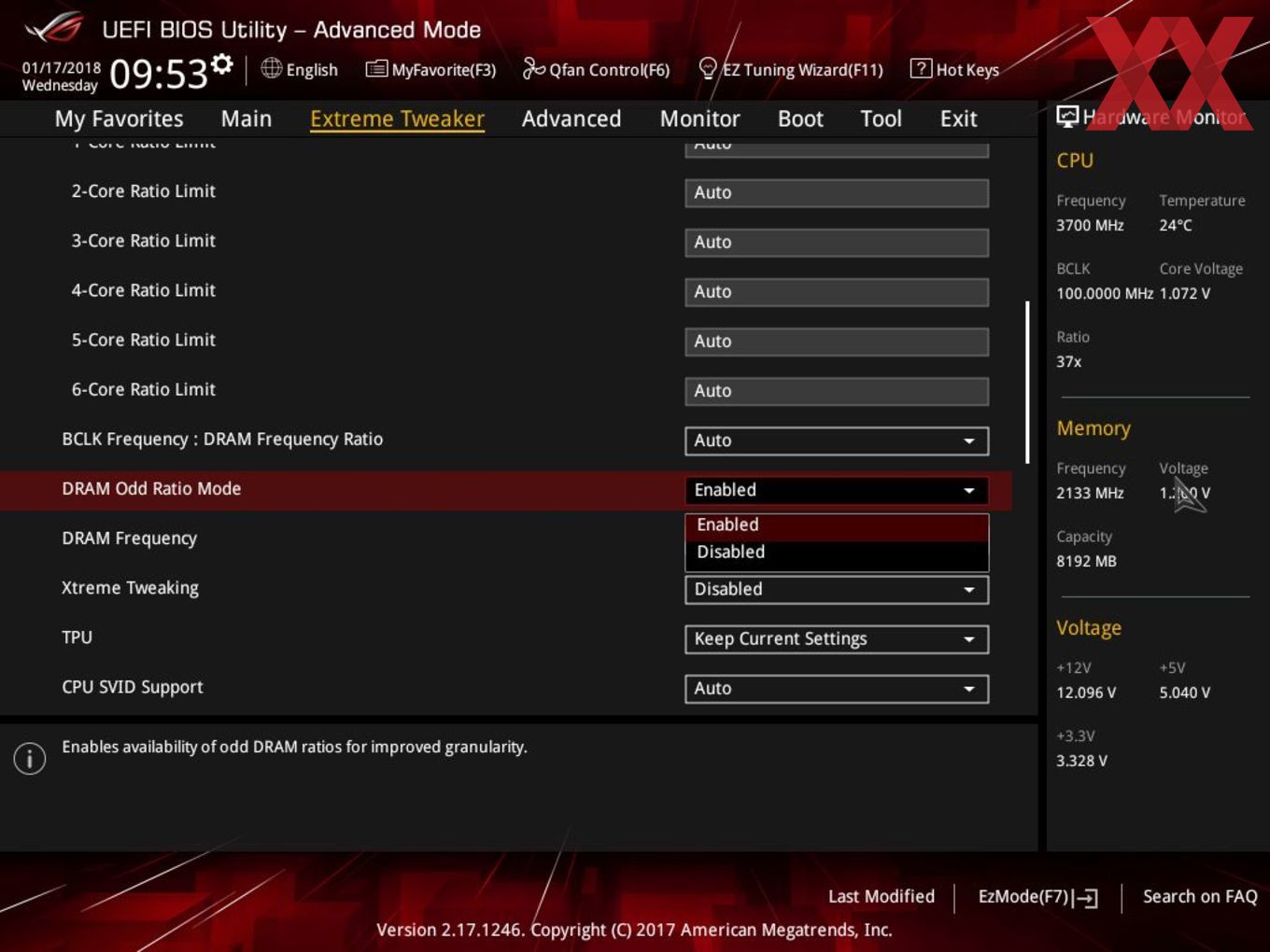Expand BCLK Frequency : DRAM Frequency Ratio dropdown
Screen dimensions: 1270x952
(837, 441)
